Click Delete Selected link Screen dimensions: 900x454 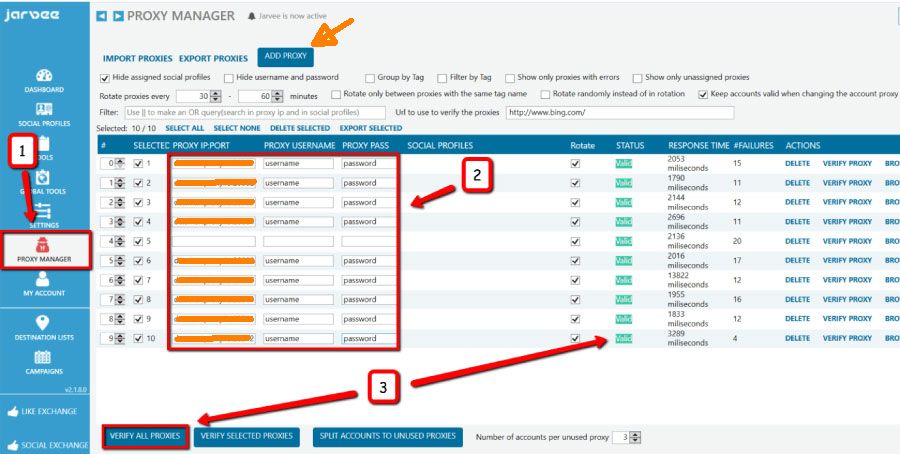click(300, 128)
